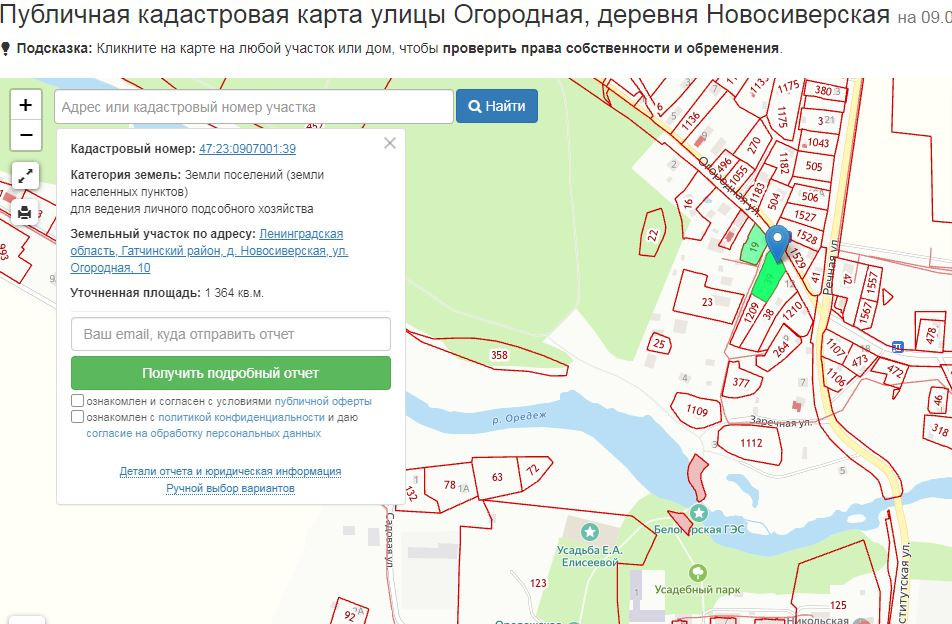Open cadastral number 47:23:0907001:39 link

pos(248,149)
